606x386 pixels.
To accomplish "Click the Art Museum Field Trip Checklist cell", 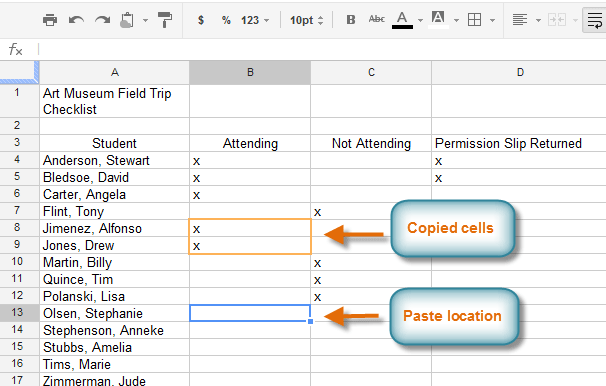I will (114, 101).
